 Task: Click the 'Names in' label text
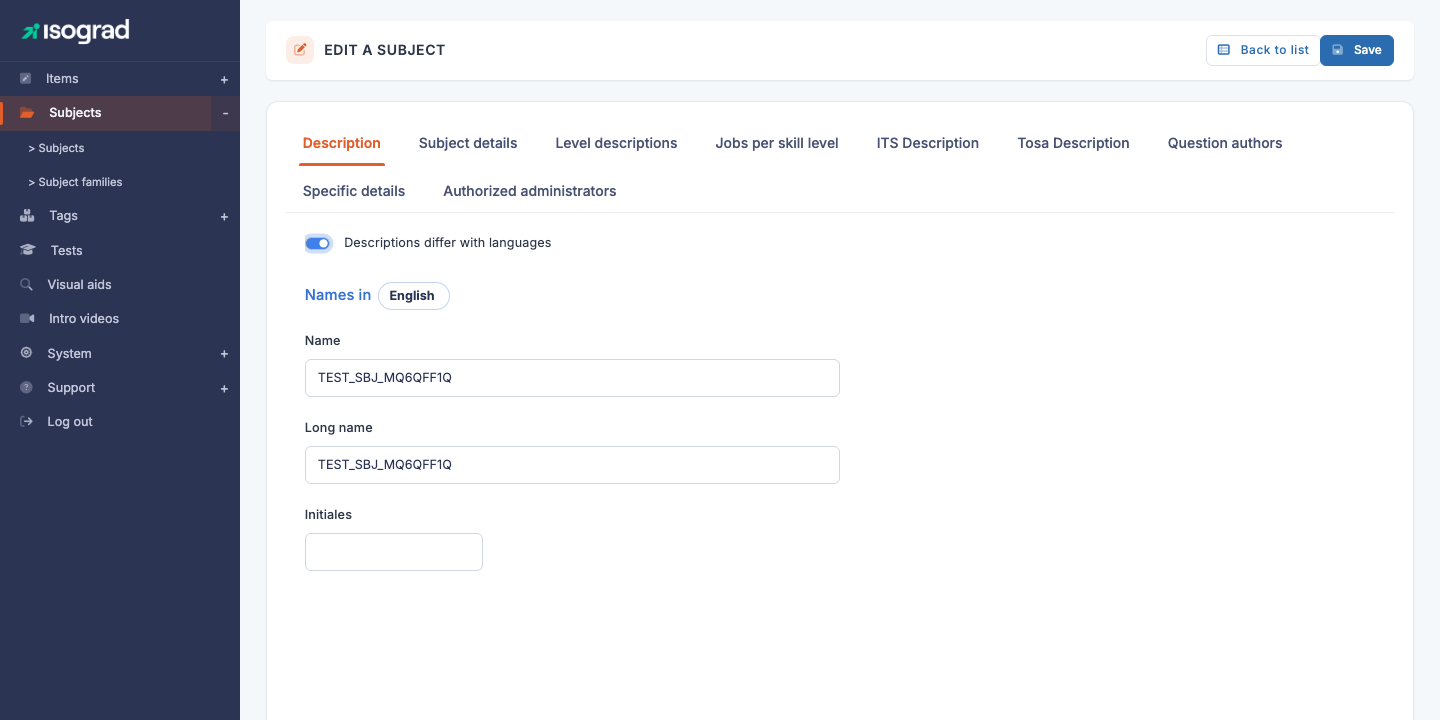coord(338,295)
